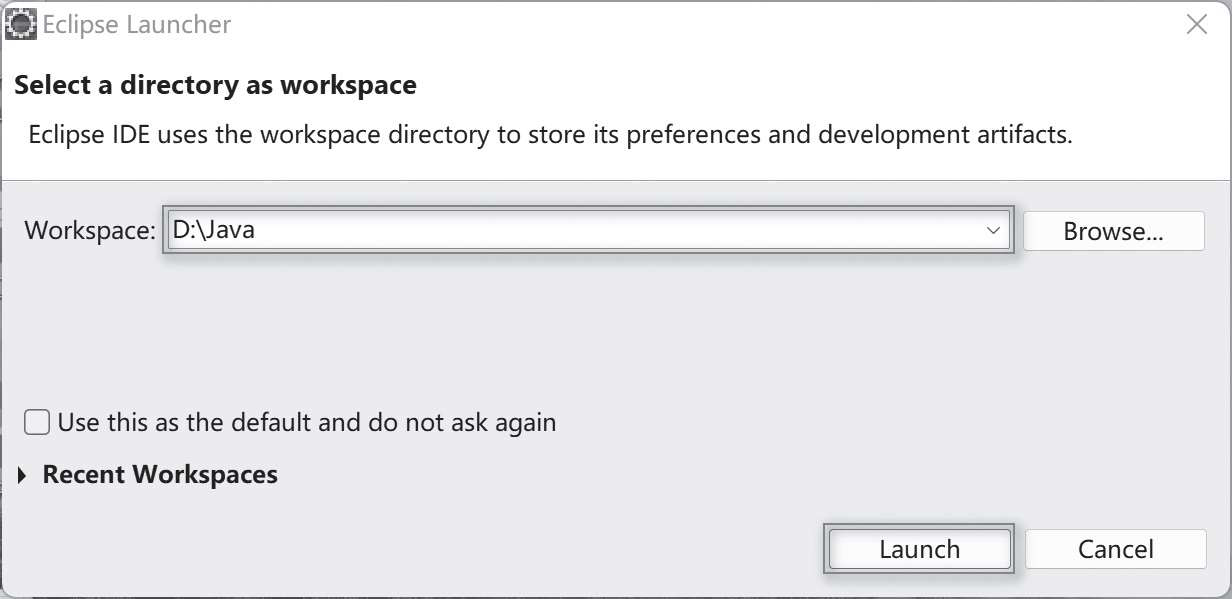Launch Eclipse with the selected workspace
This screenshot has height=599, width=1232.
tap(919, 549)
